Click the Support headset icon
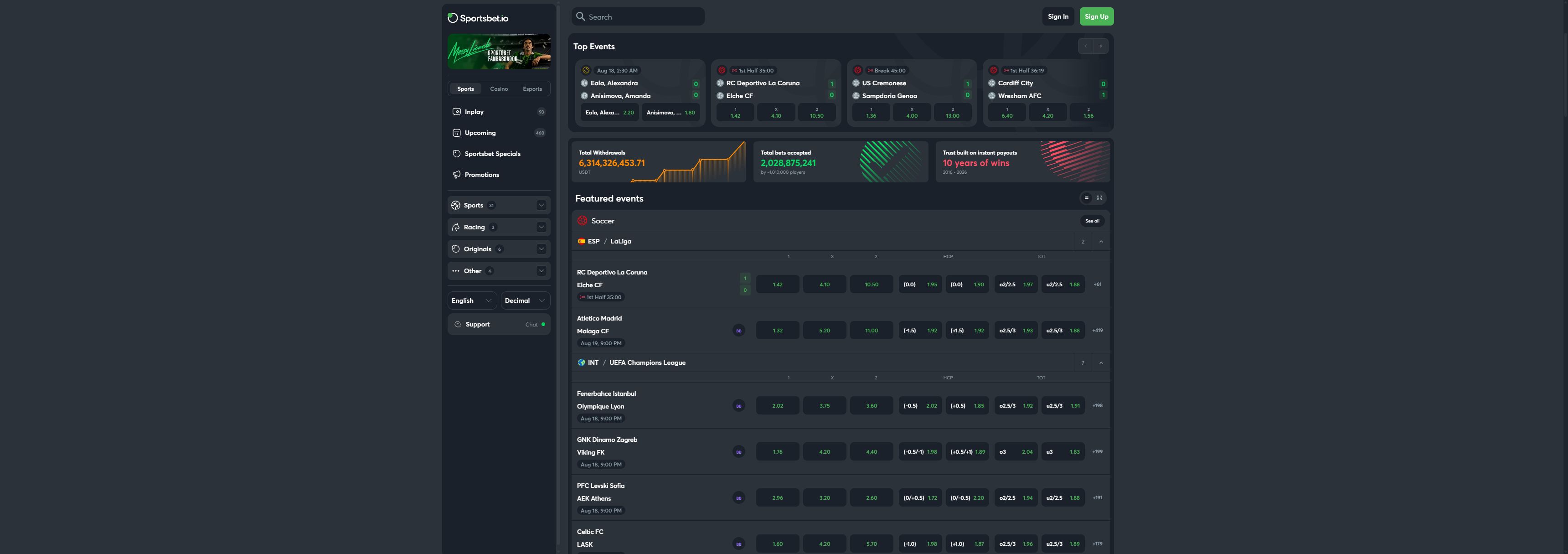This screenshot has width=1568, height=554. coord(458,325)
